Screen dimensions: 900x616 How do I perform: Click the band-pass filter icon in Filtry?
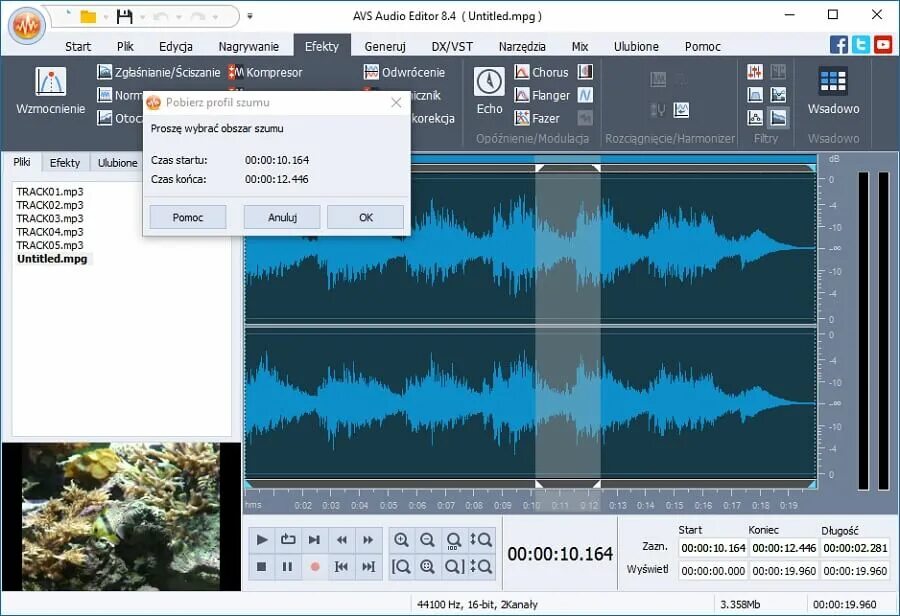[755, 95]
